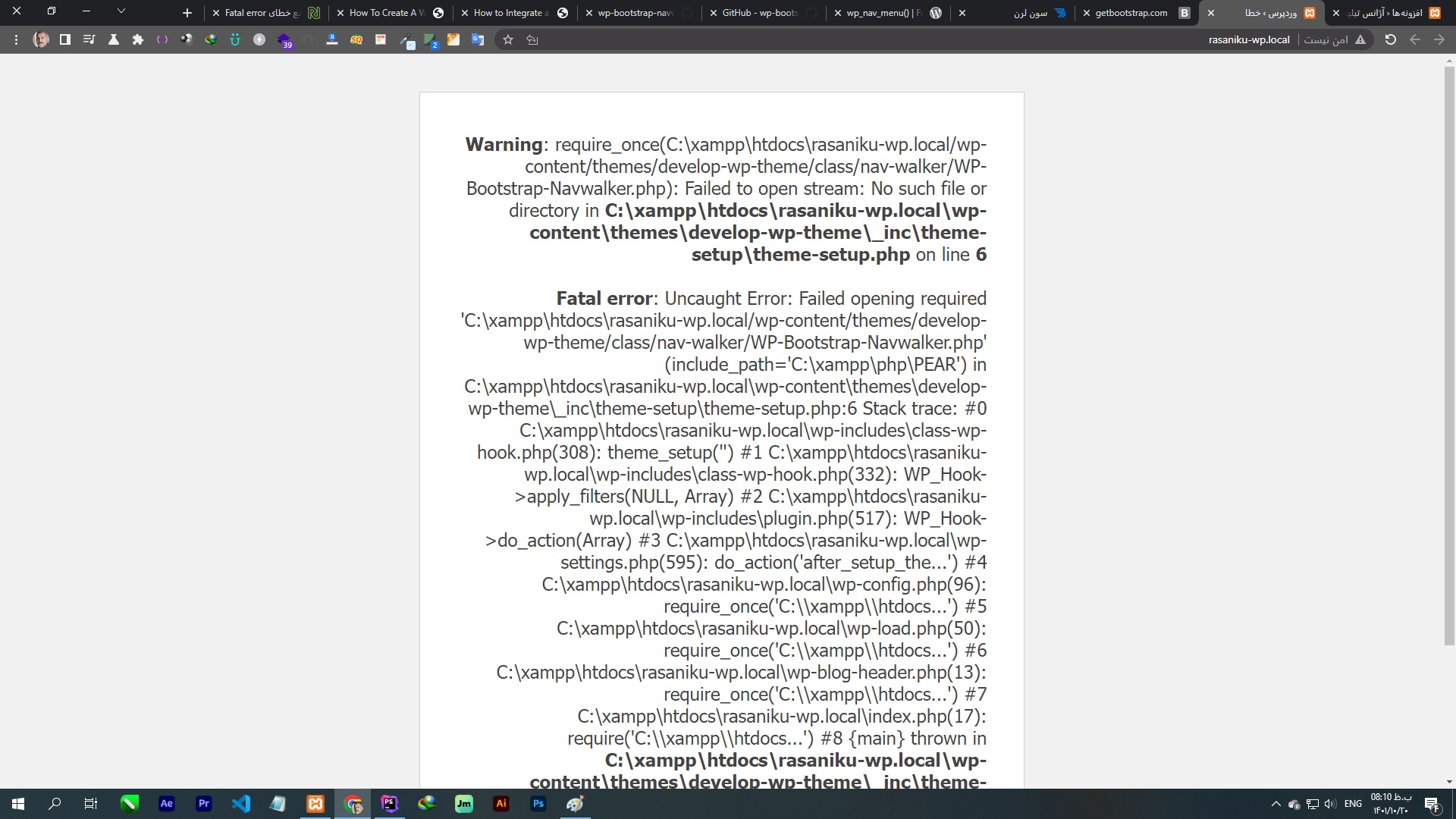Click the lightning bolt extension icon

pos(259,39)
